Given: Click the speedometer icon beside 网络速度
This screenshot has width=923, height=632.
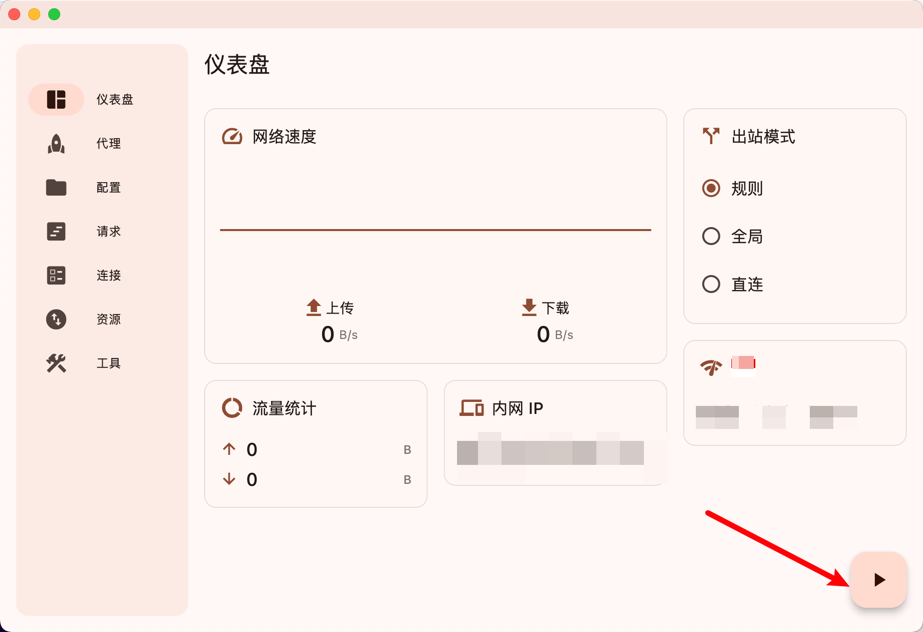Looking at the screenshot, I should pos(232,136).
